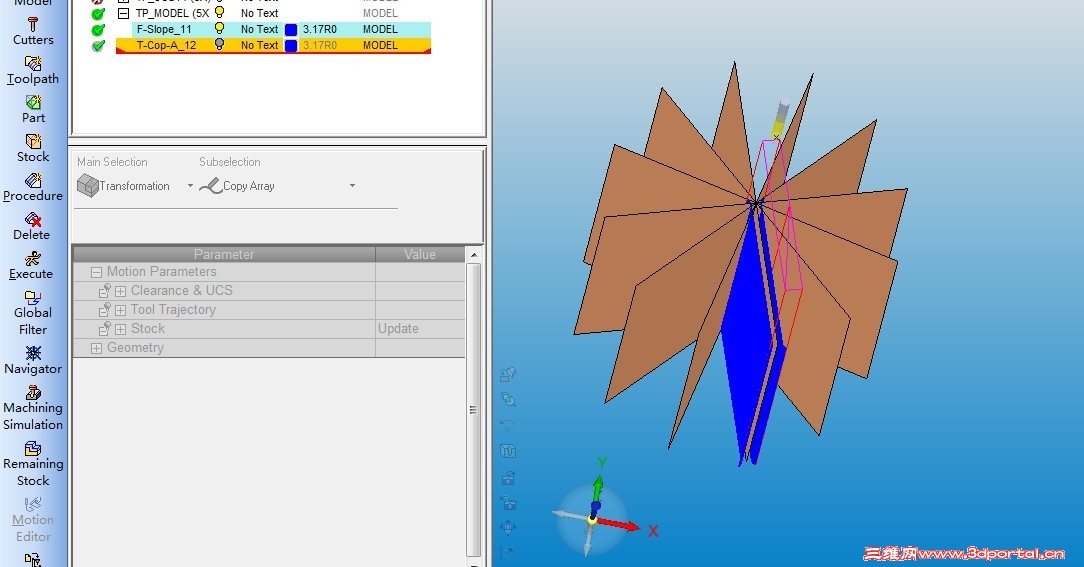Create a new Procedure from the sidebar

click(x=32, y=187)
